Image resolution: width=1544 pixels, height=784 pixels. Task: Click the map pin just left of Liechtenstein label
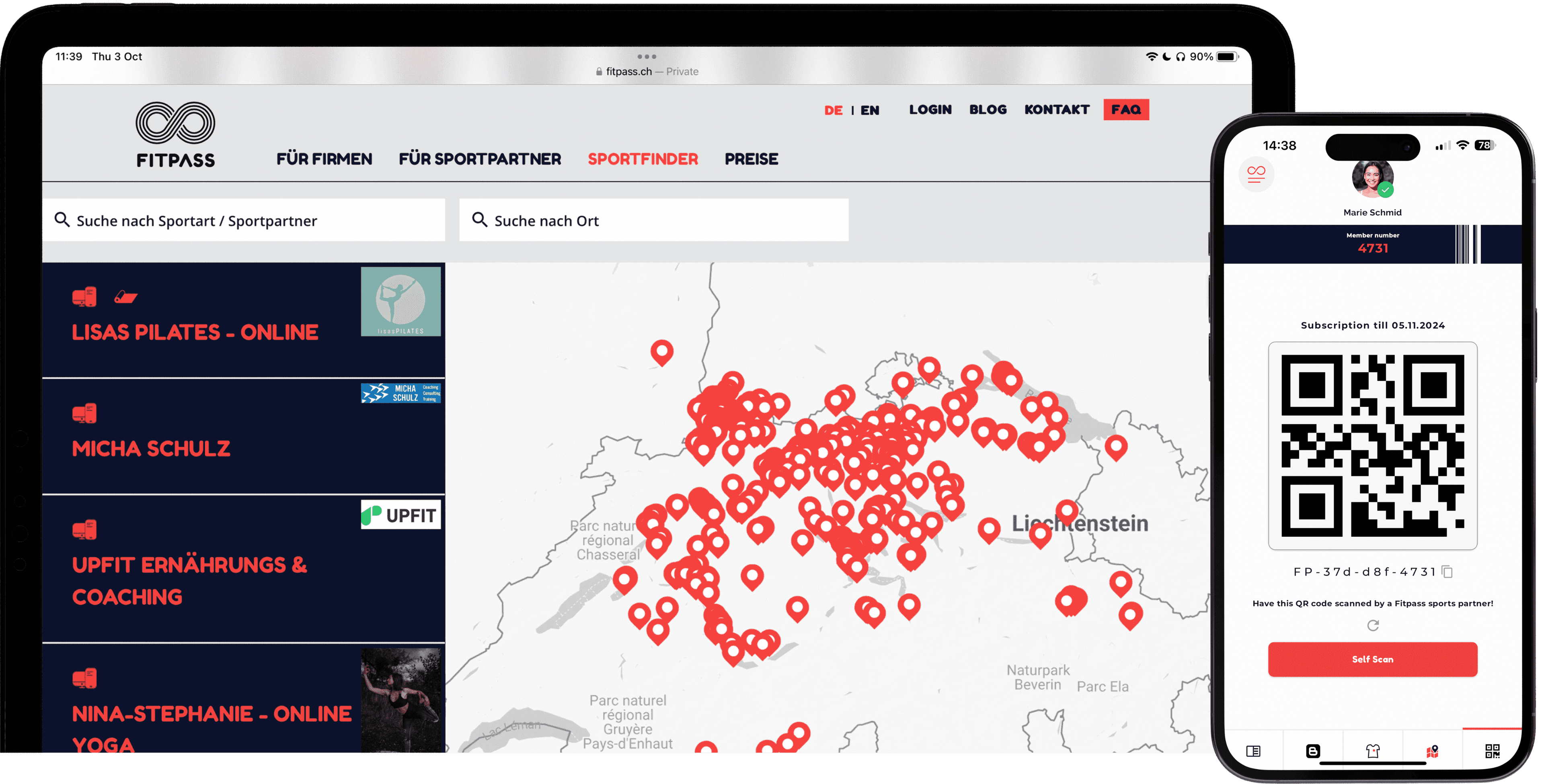989,530
